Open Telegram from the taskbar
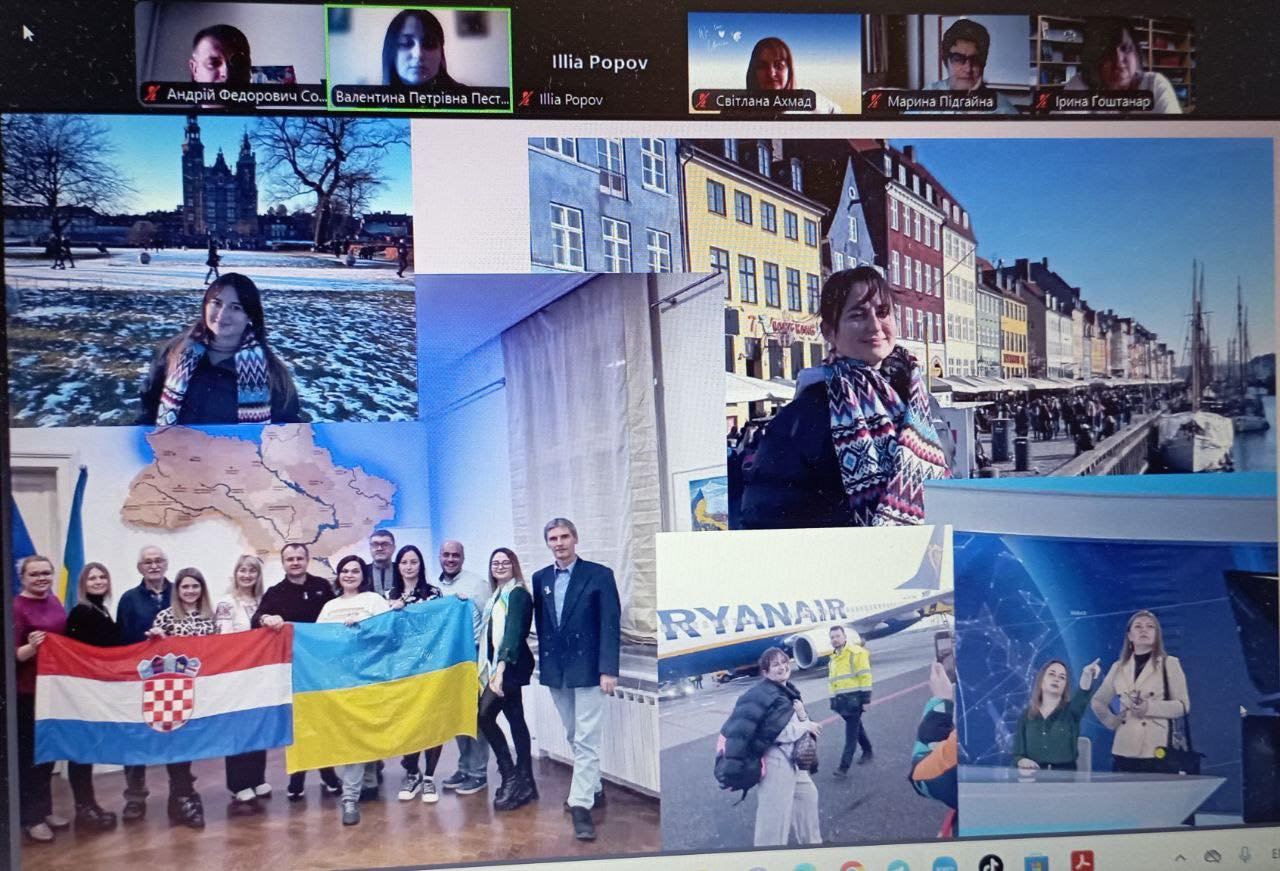This screenshot has width=1280, height=871. [x=898, y=866]
